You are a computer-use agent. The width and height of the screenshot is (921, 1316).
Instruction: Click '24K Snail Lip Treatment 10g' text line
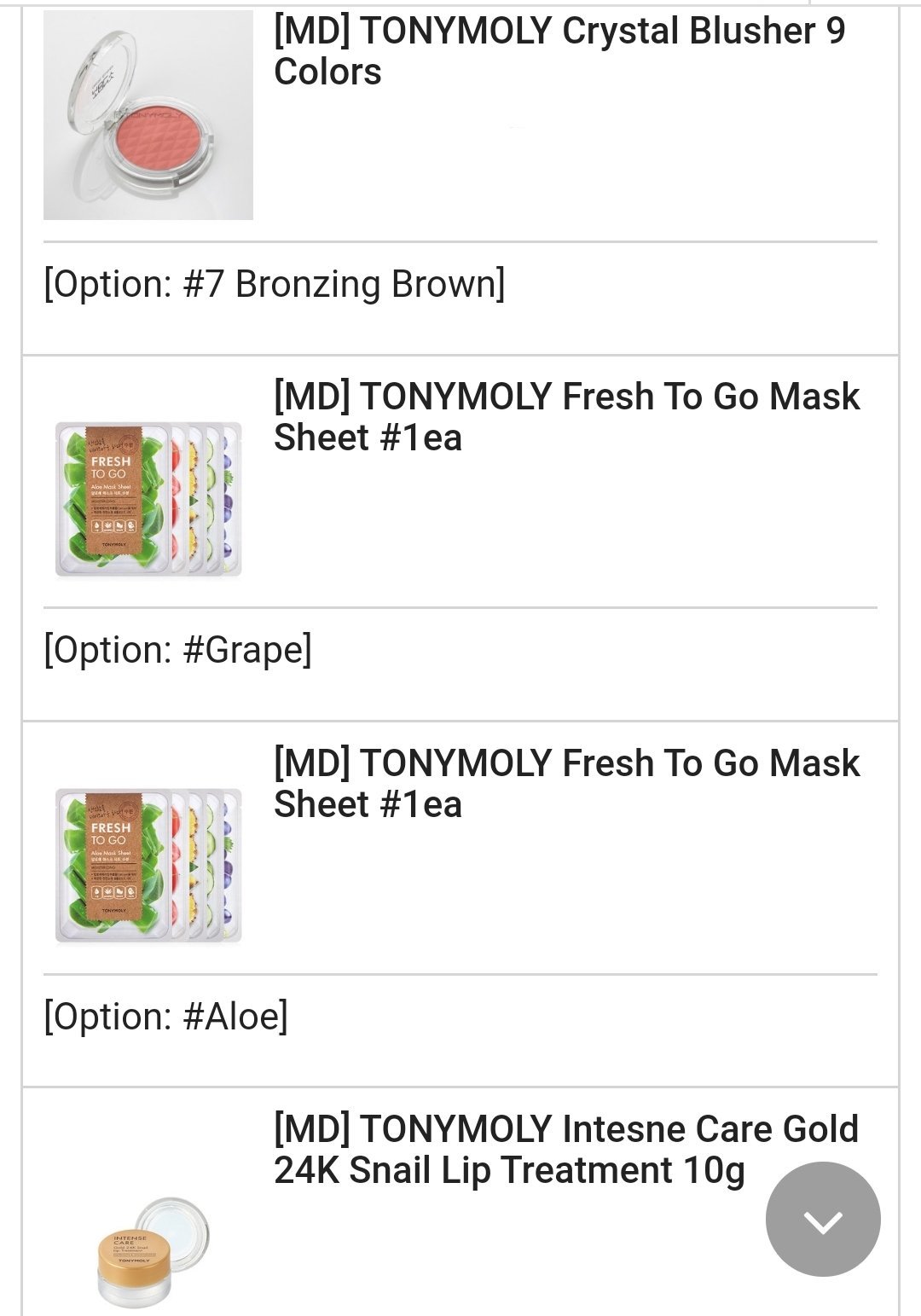pos(509,1170)
